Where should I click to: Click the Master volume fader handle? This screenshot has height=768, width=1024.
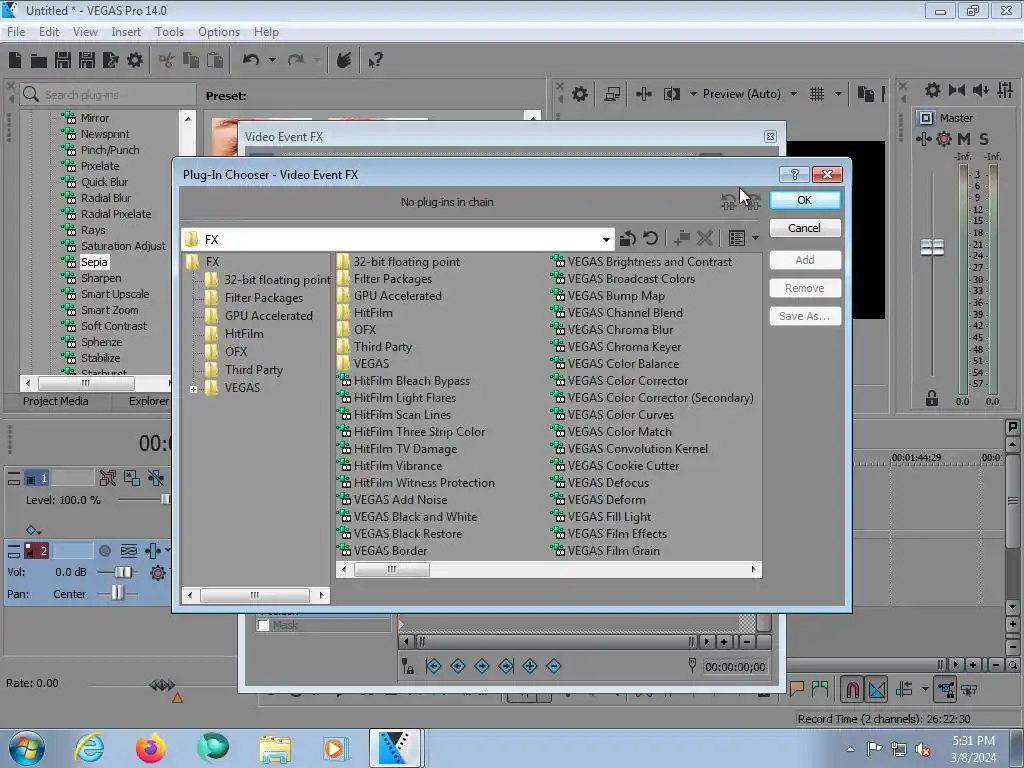tap(932, 248)
